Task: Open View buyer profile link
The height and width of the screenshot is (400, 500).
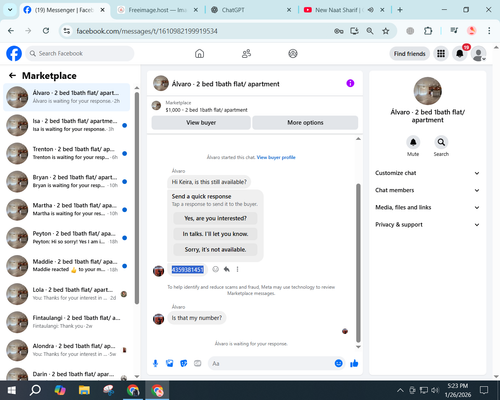Action: 276,157
